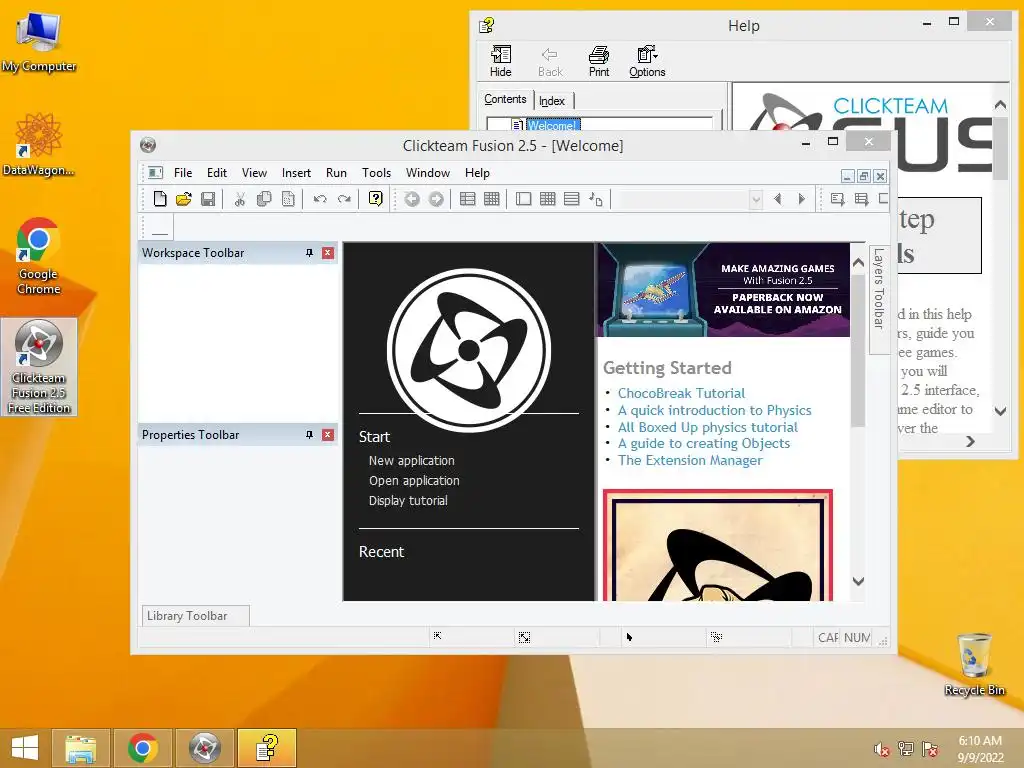Open the View menu

tap(254, 172)
